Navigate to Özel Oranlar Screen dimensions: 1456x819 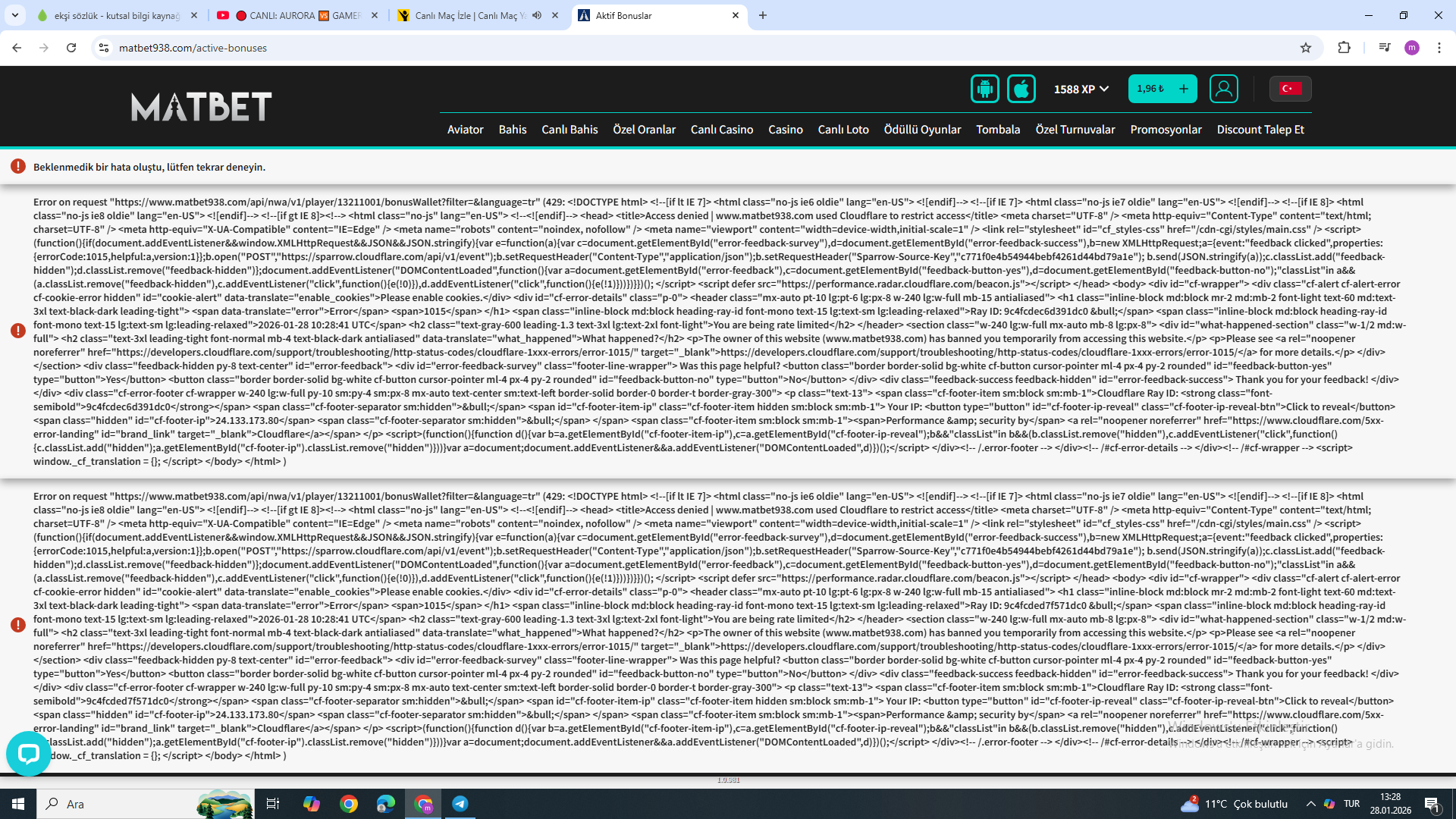645,130
